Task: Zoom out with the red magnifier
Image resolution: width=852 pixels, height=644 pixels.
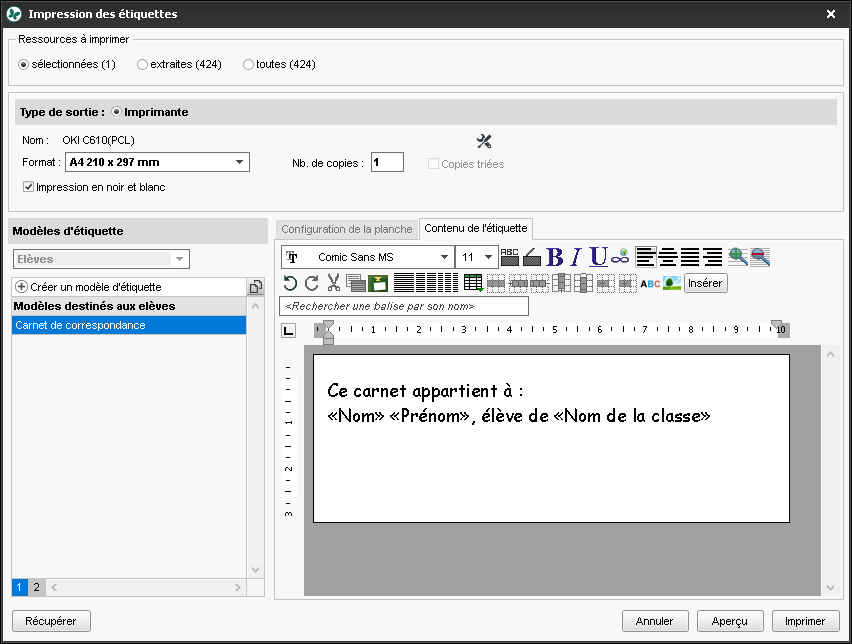Action: [x=760, y=257]
